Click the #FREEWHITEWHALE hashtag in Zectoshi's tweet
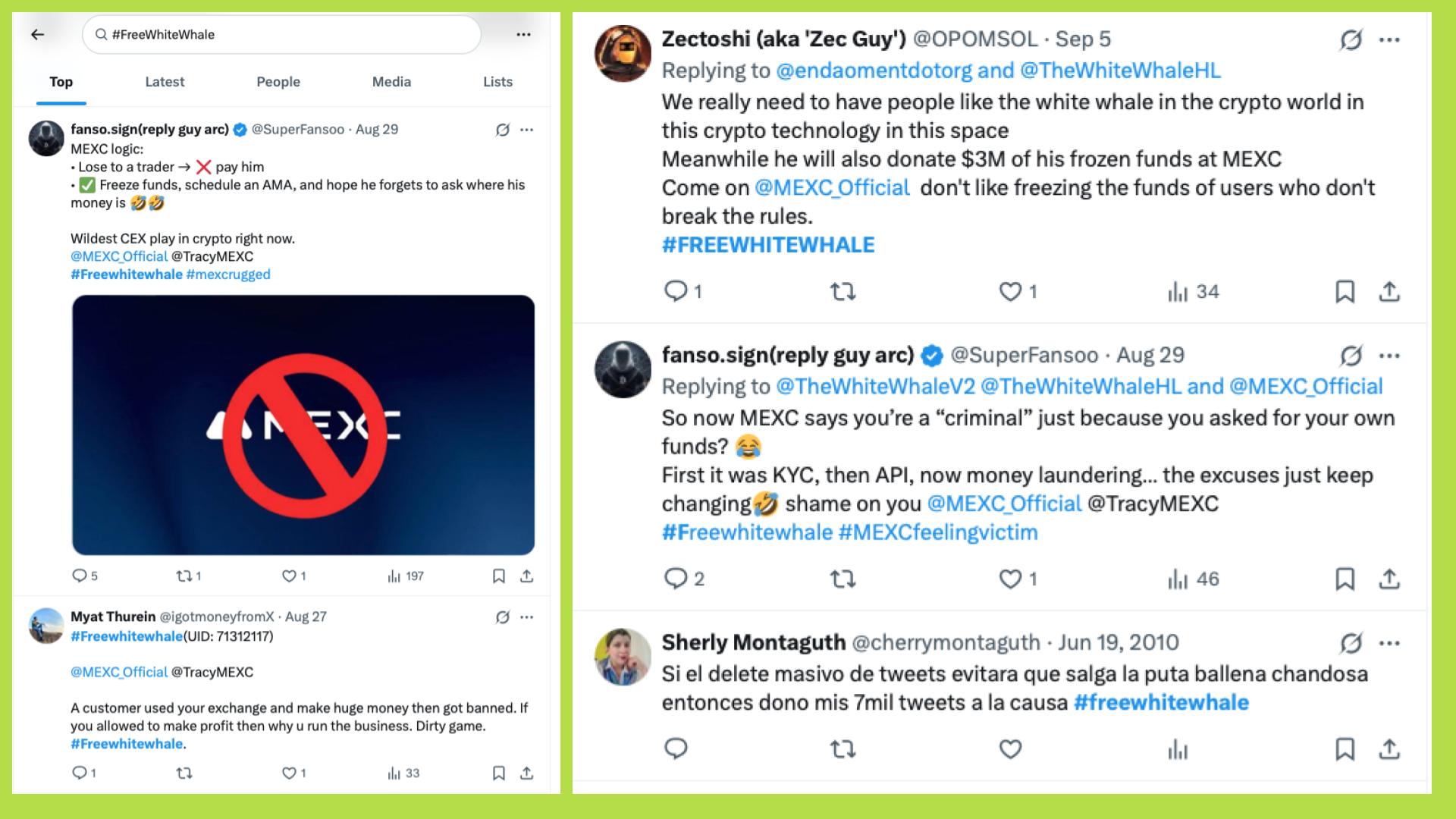 click(x=768, y=245)
